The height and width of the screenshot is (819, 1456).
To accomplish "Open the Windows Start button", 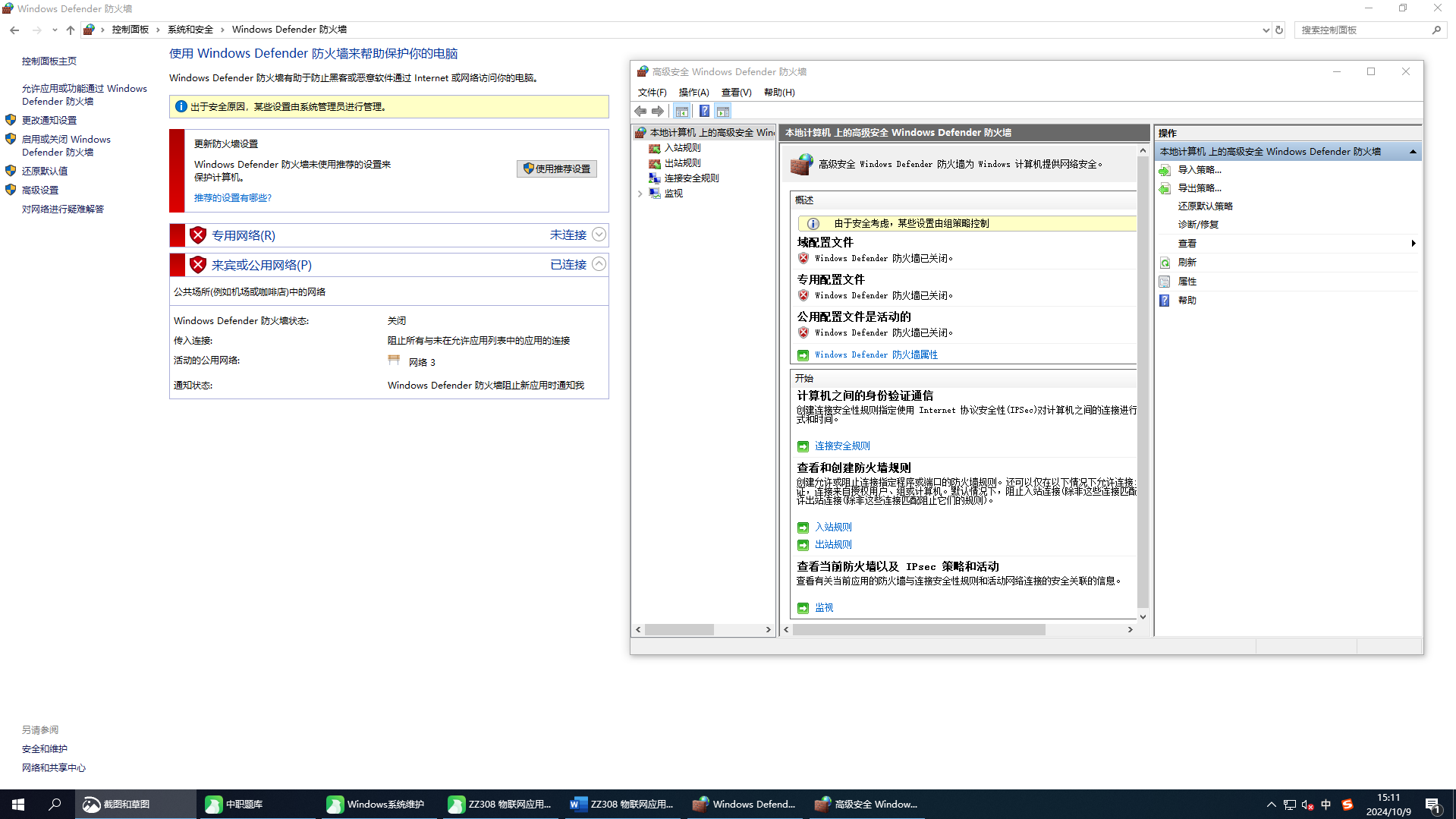I will pos(18,805).
